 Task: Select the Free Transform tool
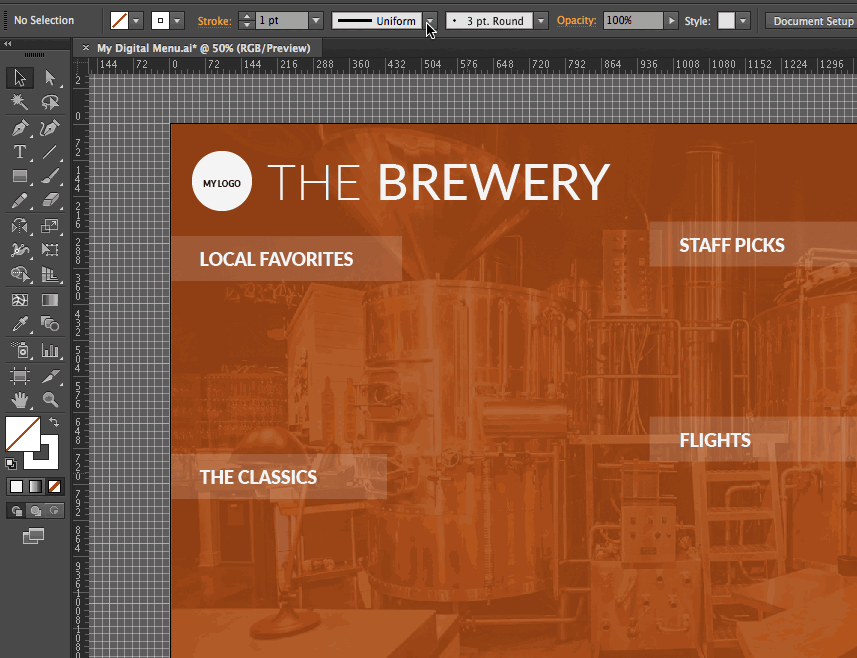click(50, 250)
